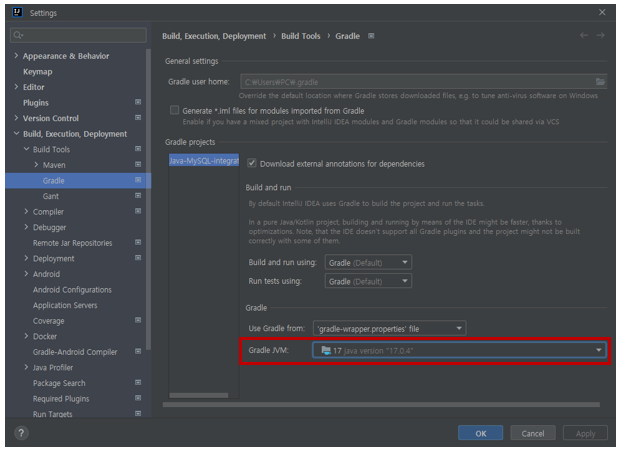The height and width of the screenshot is (452, 620).
Task: Open Package Search settings
Action: tap(59, 383)
